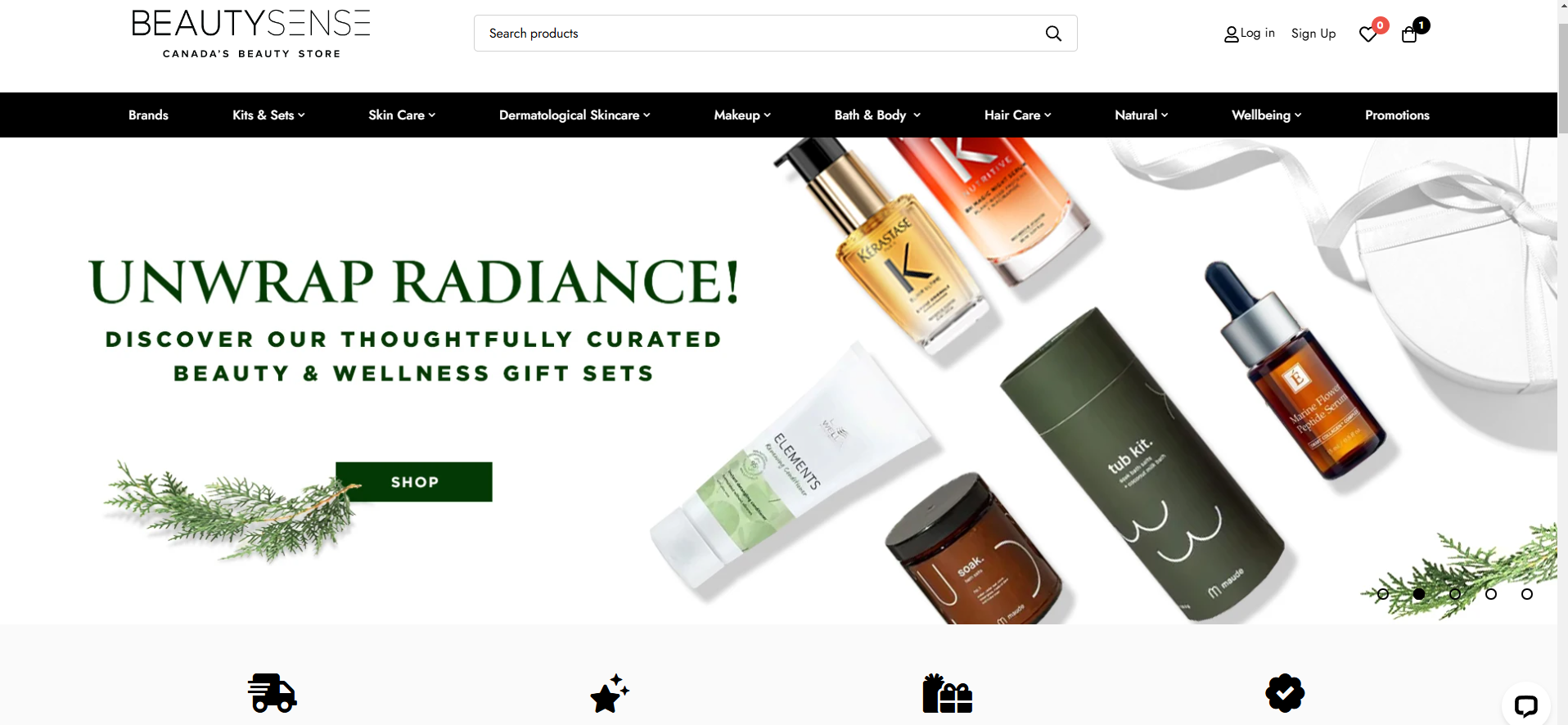Click the sparkling star icon

pos(610,693)
